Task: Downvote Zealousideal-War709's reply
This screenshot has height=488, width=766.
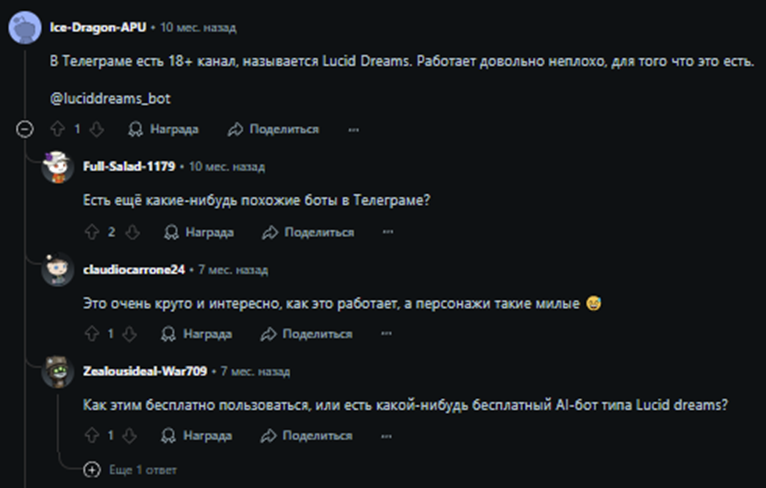Action: tap(131, 436)
